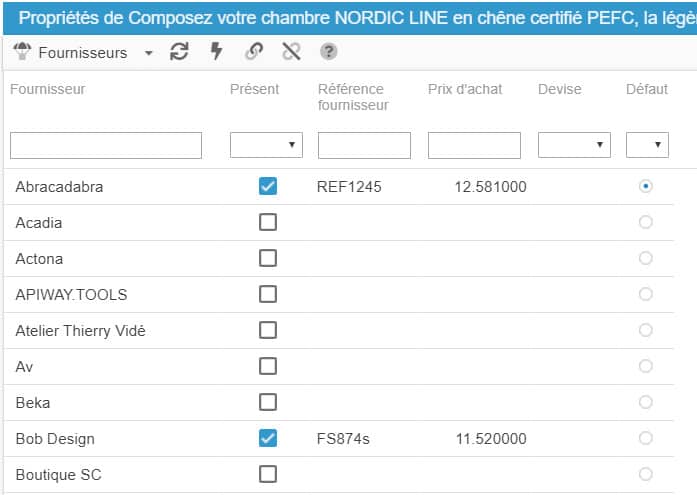Sort by the Prix d'achat column header
This screenshot has height=495, width=697.
[465, 89]
